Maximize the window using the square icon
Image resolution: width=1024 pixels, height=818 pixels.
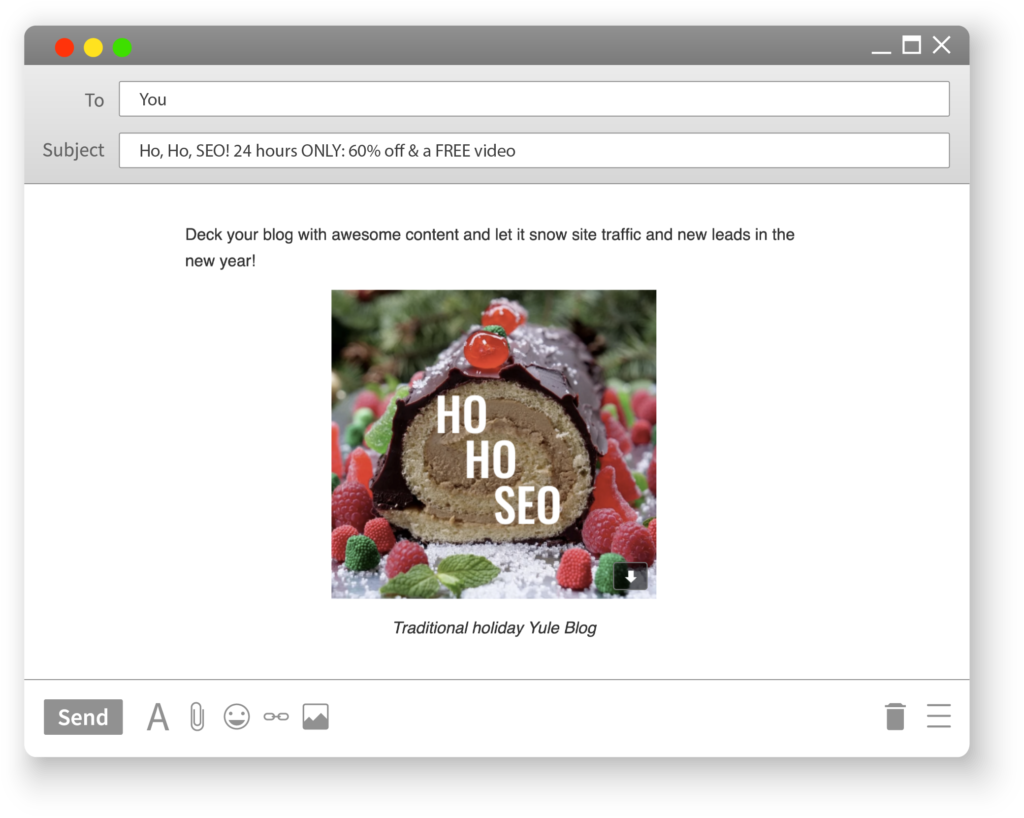(911, 45)
